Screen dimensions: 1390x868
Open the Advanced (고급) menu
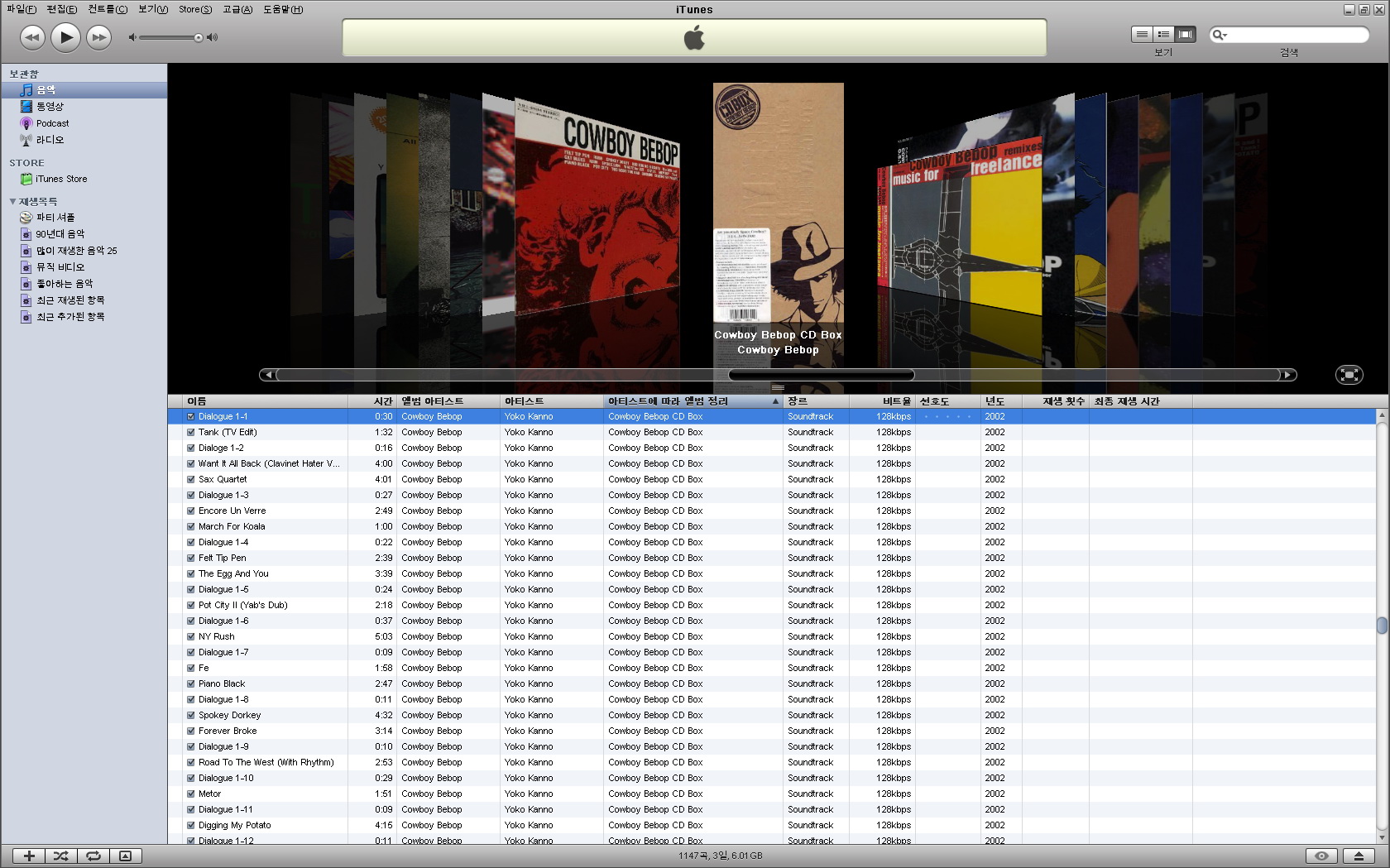[237, 9]
